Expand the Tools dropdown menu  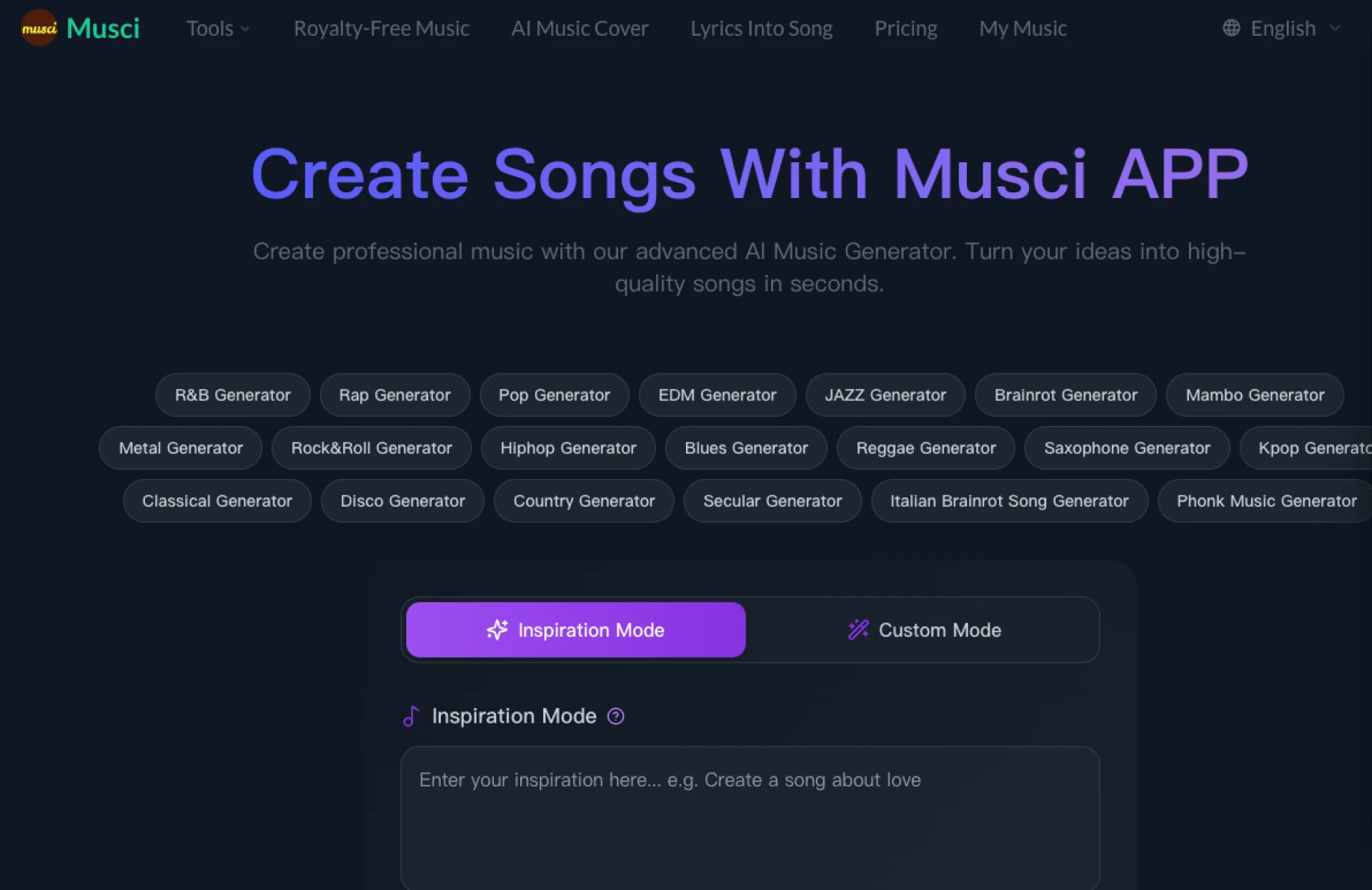click(x=217, y=29)
